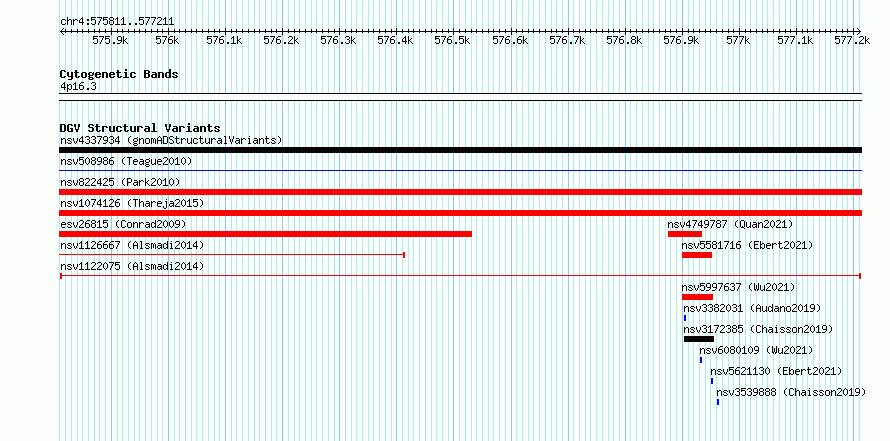
Task: Click the red nsv1074126 variant bar
Action: 460,213
